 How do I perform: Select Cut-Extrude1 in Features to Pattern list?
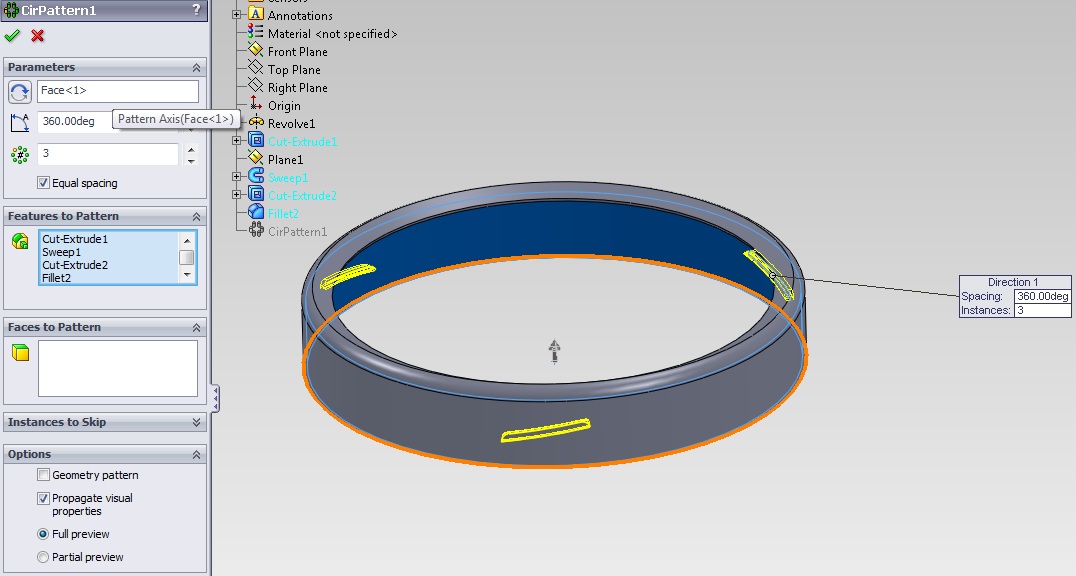75,239
